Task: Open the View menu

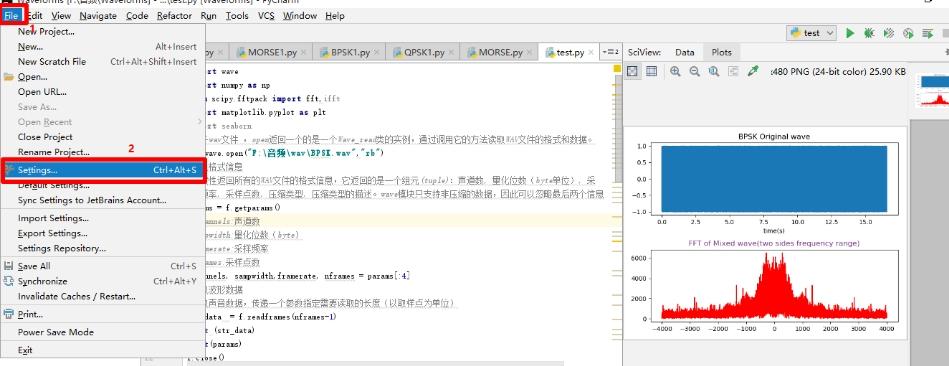Action: [x=61, y=16]
